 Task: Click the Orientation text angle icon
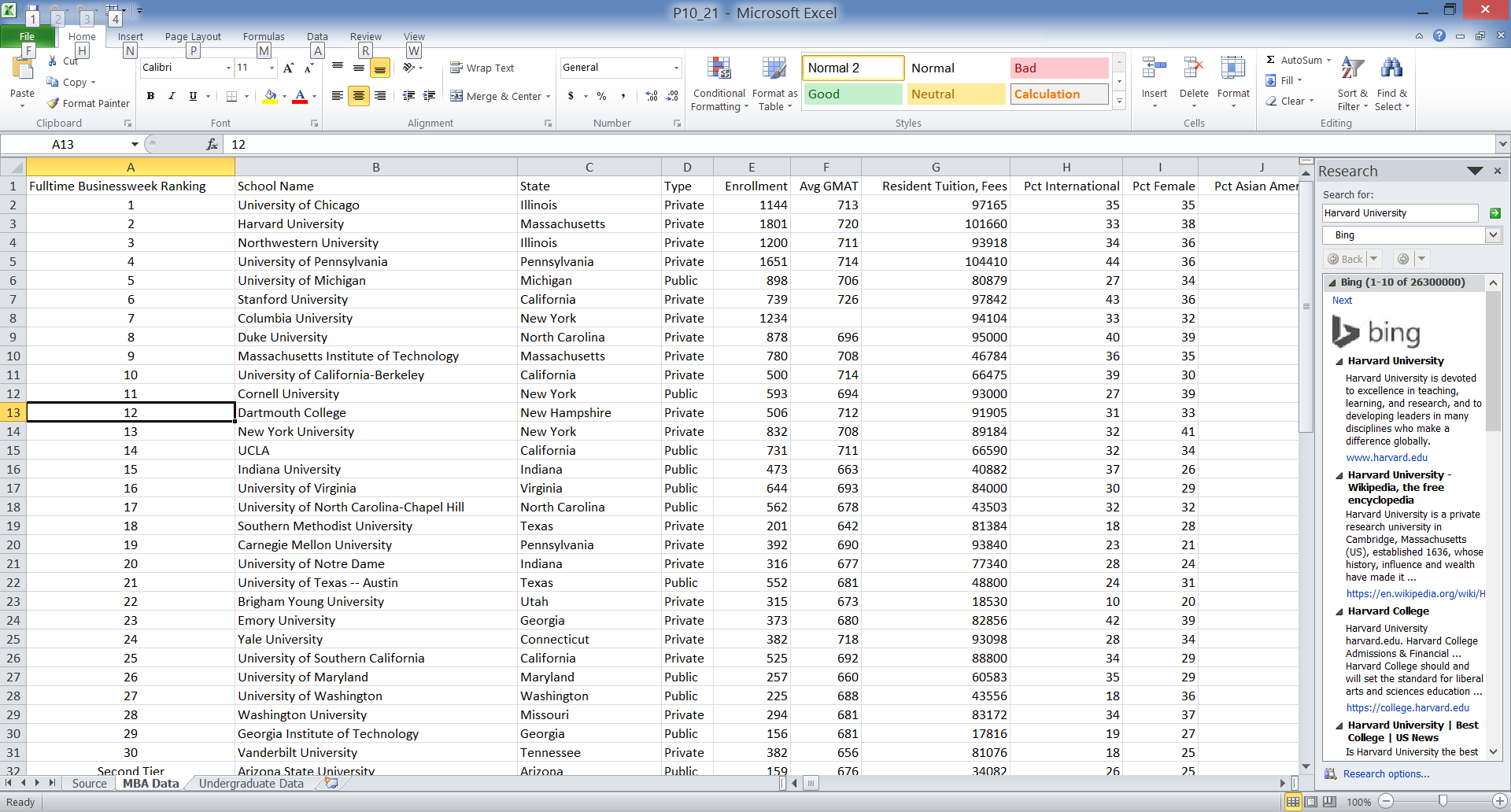click(408, 68)
